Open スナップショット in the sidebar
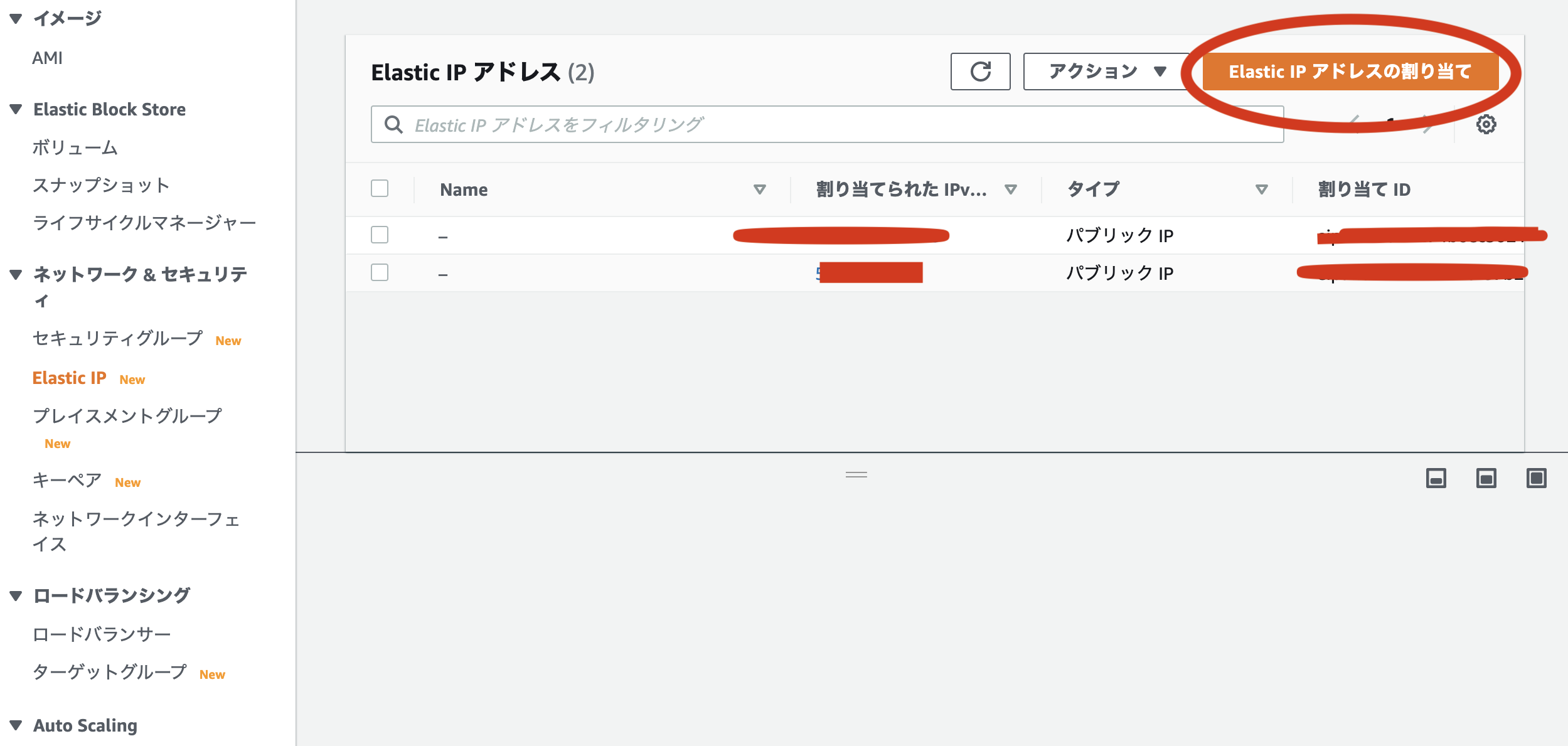Screen dimensions: 1568x746 pyautogui.click(x=101, y=185)
